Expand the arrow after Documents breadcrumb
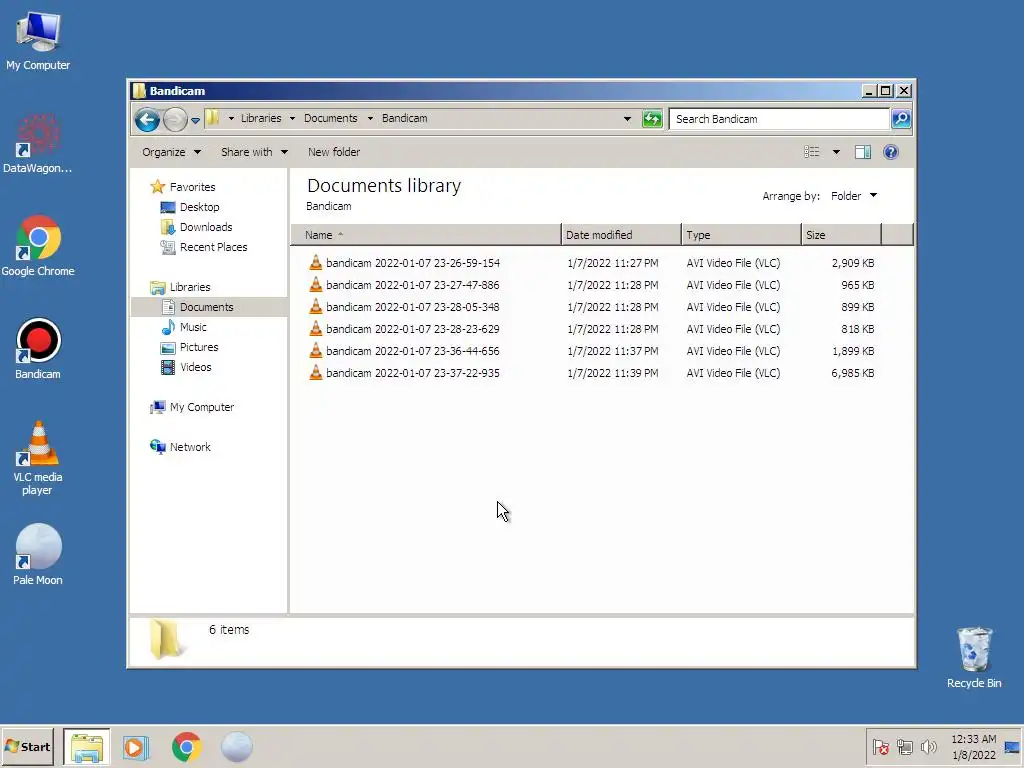Screen dimensions: 1024x768 370,119
